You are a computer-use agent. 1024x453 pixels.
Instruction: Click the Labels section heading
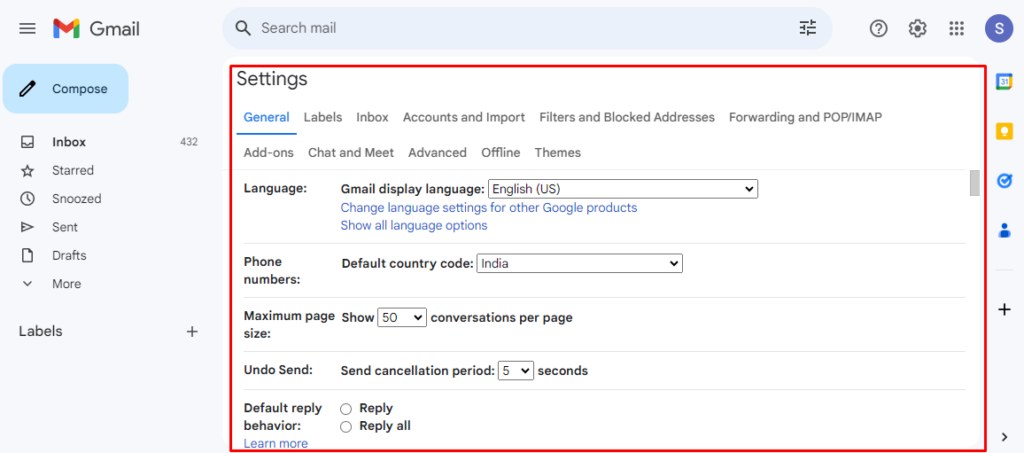(x=40, y=332)
